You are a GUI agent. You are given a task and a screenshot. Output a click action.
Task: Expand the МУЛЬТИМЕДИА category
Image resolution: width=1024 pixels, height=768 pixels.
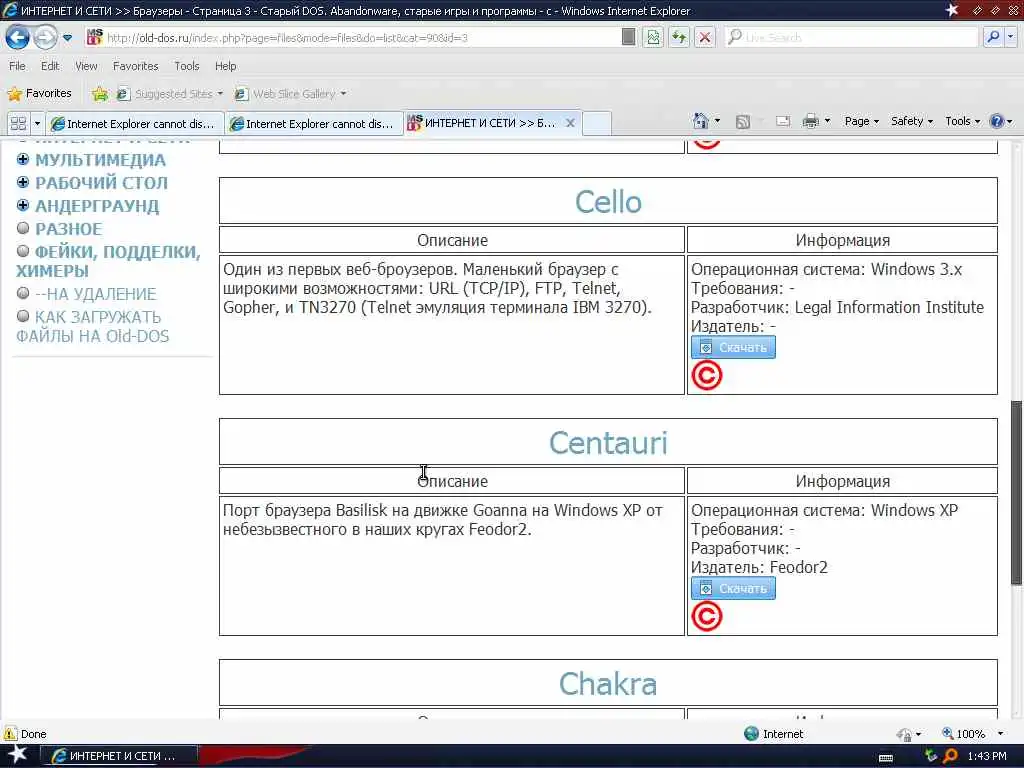23,159
